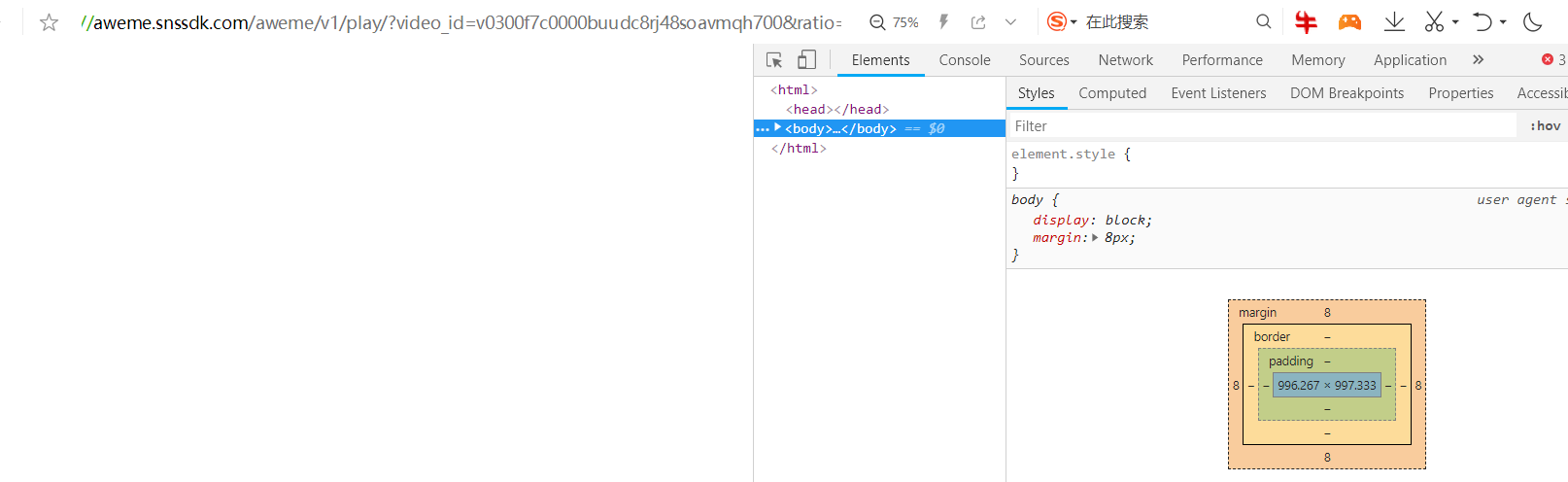Click the body selector text

pos(1027,200)
